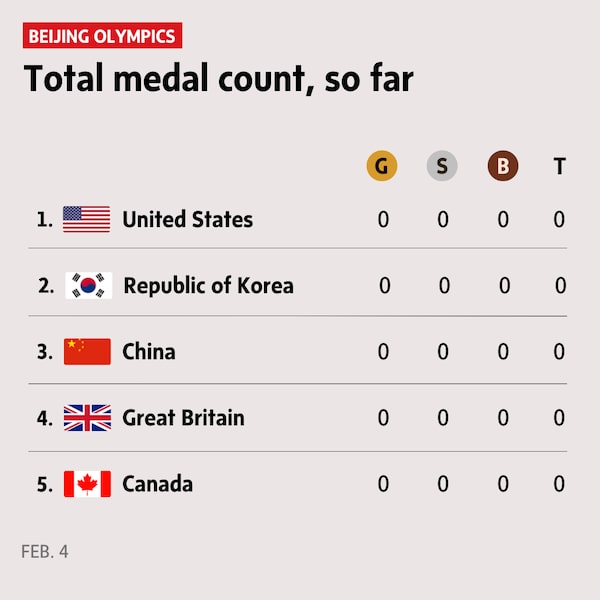Click Canada's total medal count

pos(559,484)
